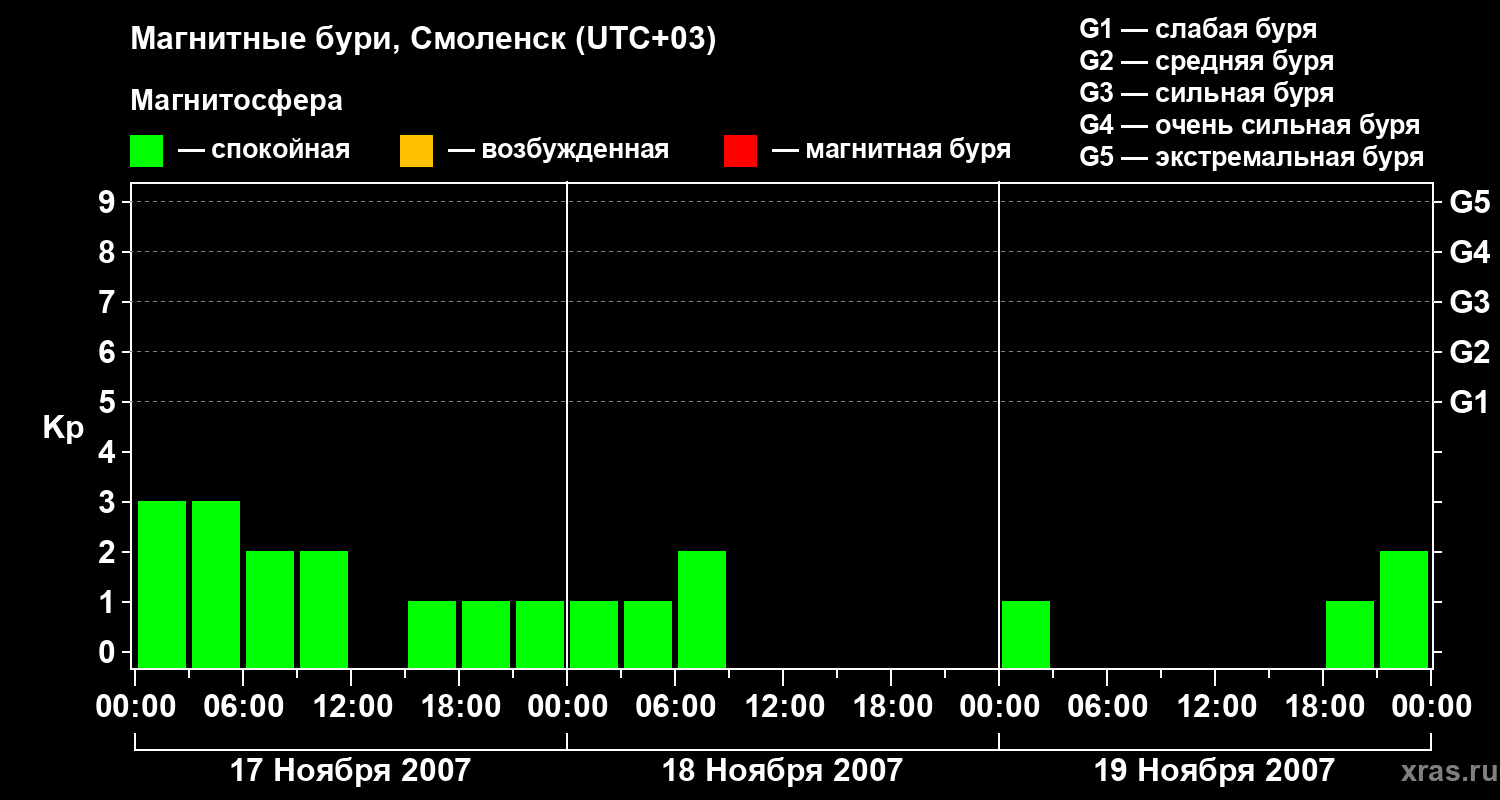Screen dimensions: 1500x800
Task: Click the G3 storm level label on right axis
Action: tap(1469, 303)
